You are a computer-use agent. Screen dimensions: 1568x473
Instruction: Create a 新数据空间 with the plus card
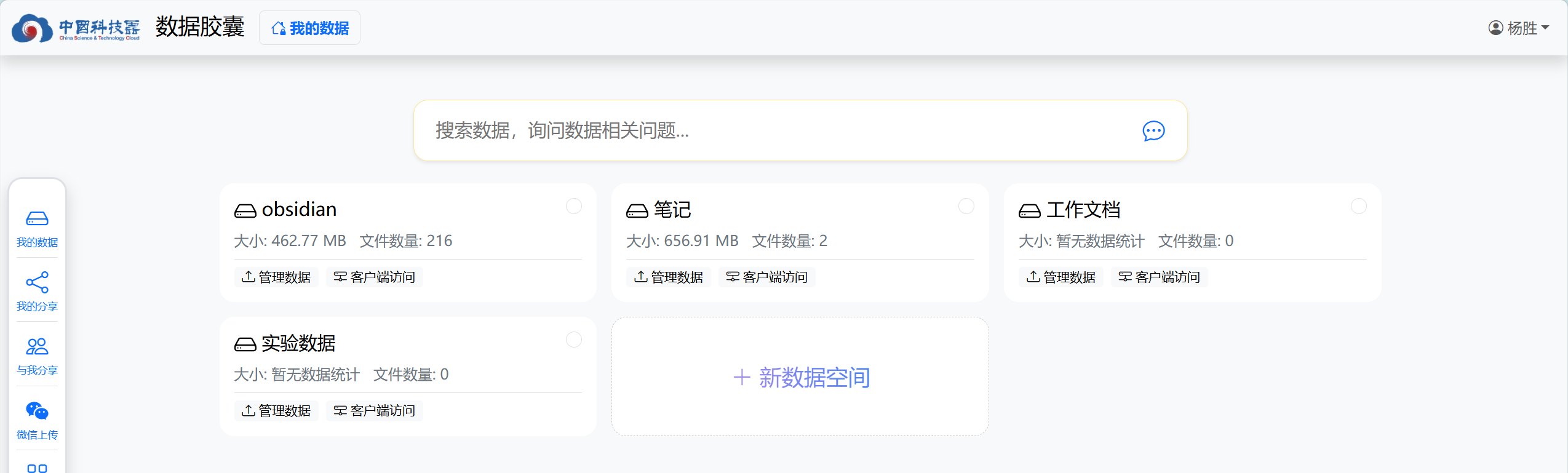800,376
